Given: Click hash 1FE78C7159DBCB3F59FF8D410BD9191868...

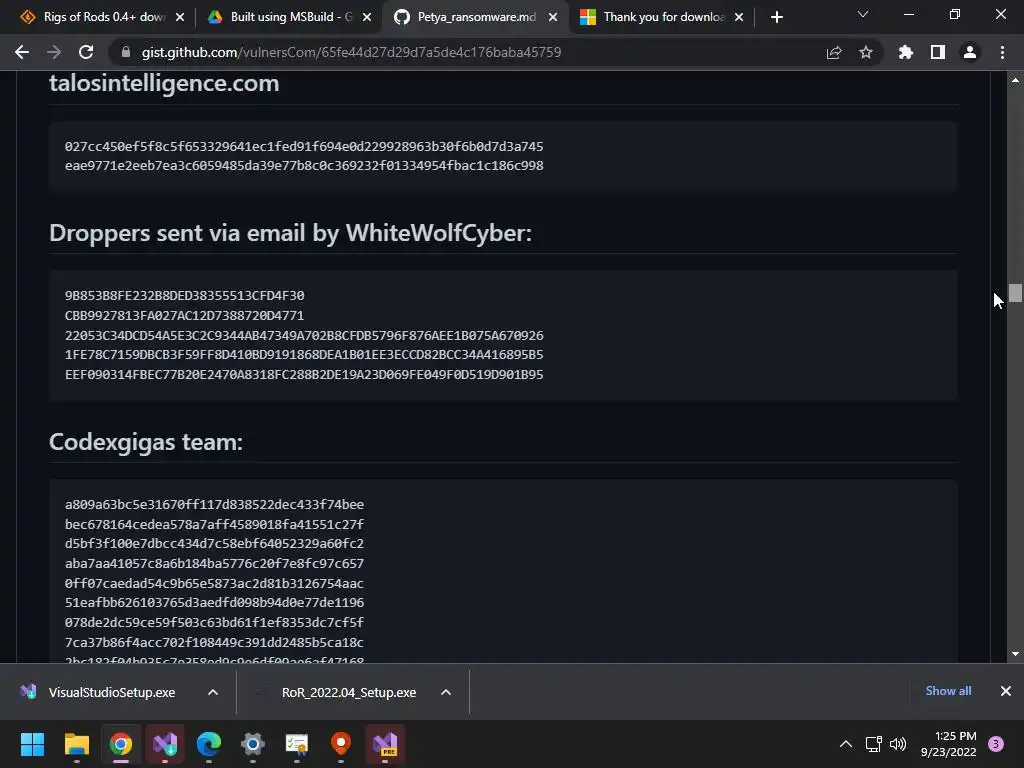Looking at the screenshot, I should click(304, 355).
